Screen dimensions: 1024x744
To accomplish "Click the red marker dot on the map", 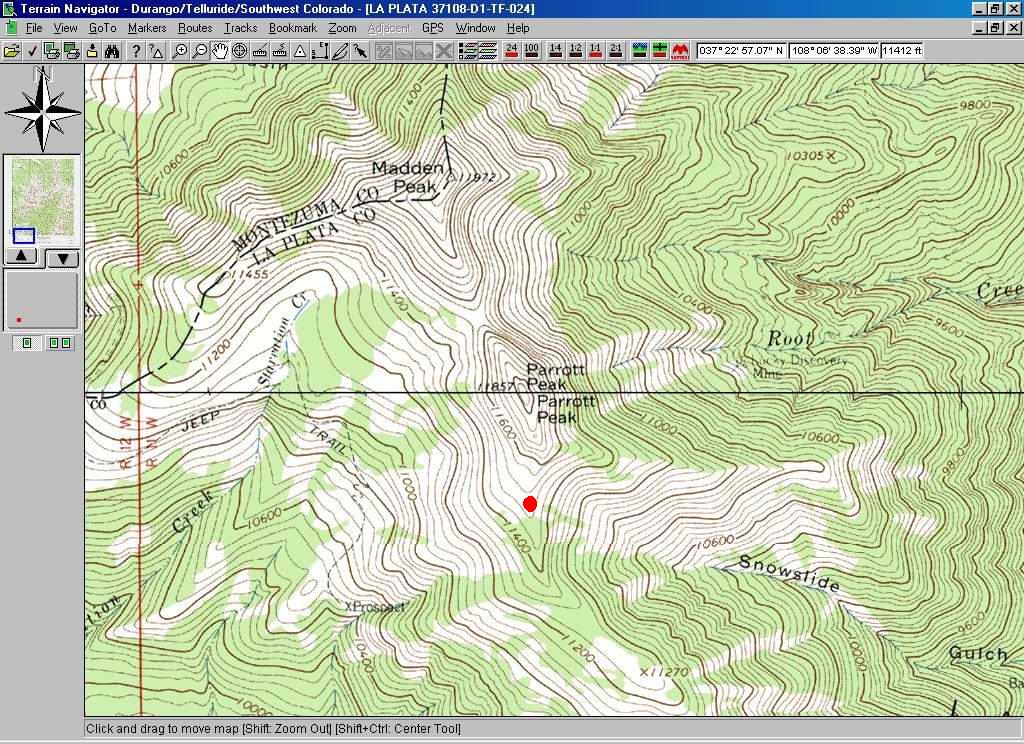I will coord(530,504).
